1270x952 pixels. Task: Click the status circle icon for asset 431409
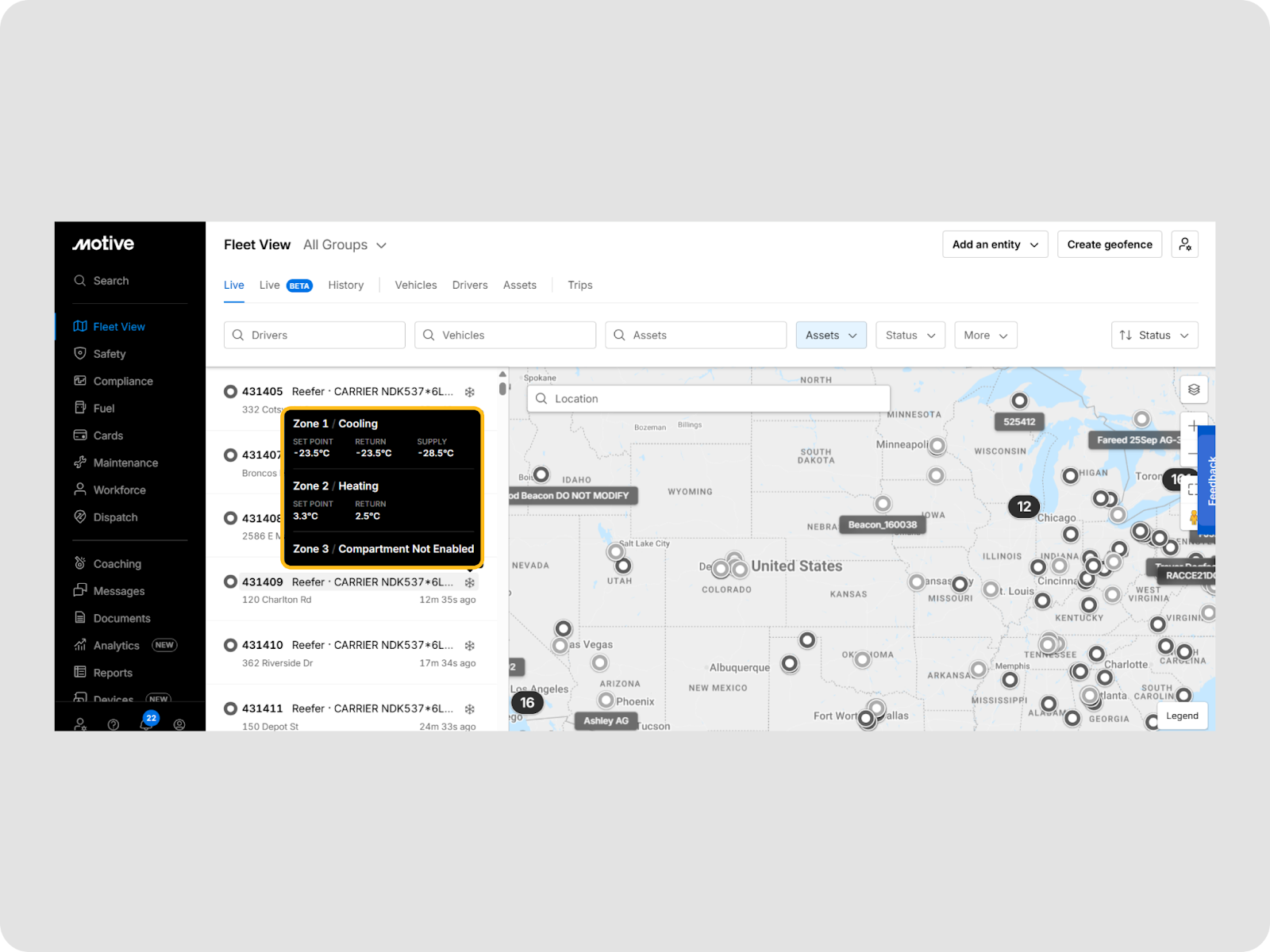tap(230, 582)
